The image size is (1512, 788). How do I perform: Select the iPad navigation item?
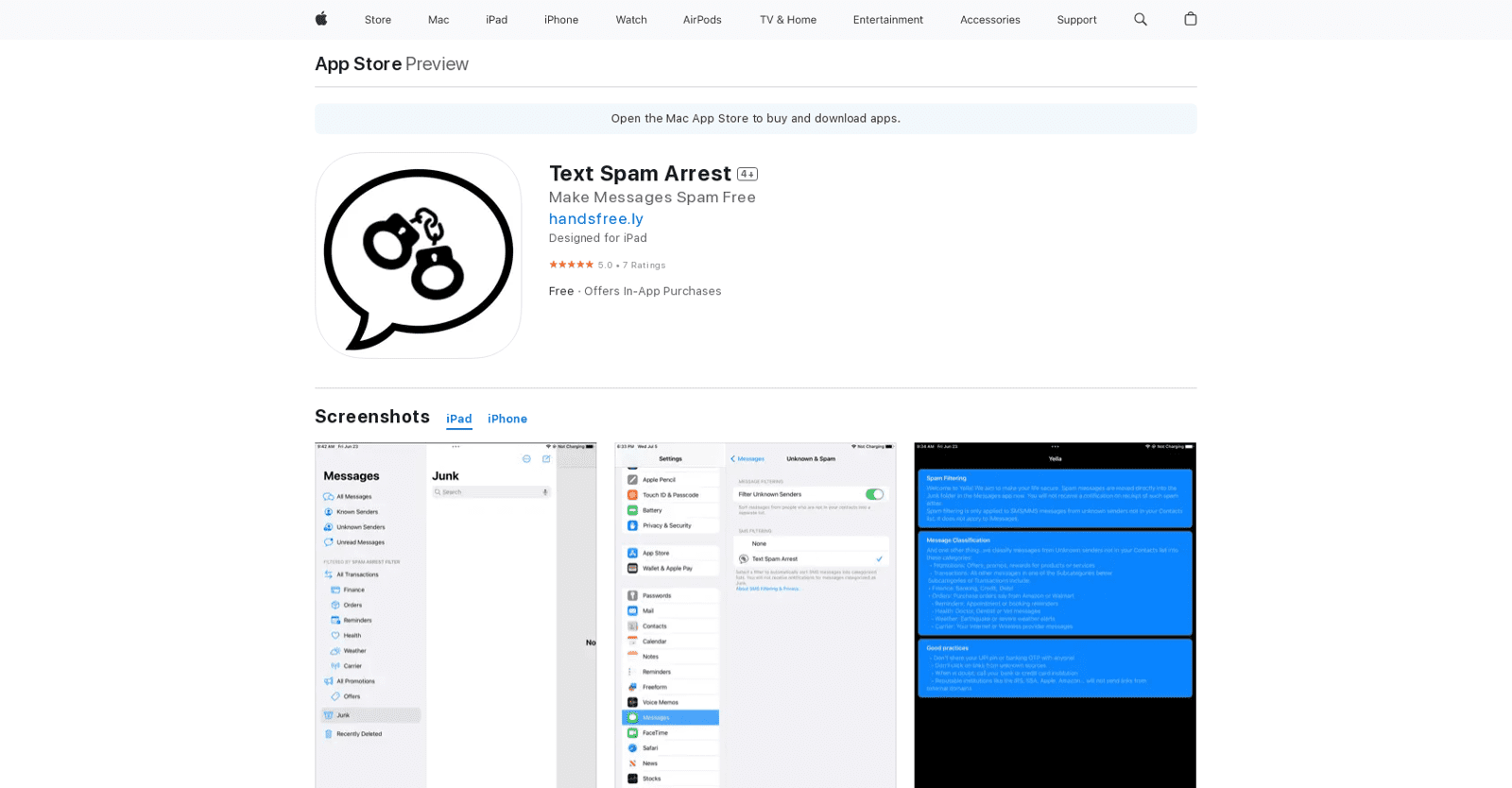pyautogui.click(x=496, y=20)
